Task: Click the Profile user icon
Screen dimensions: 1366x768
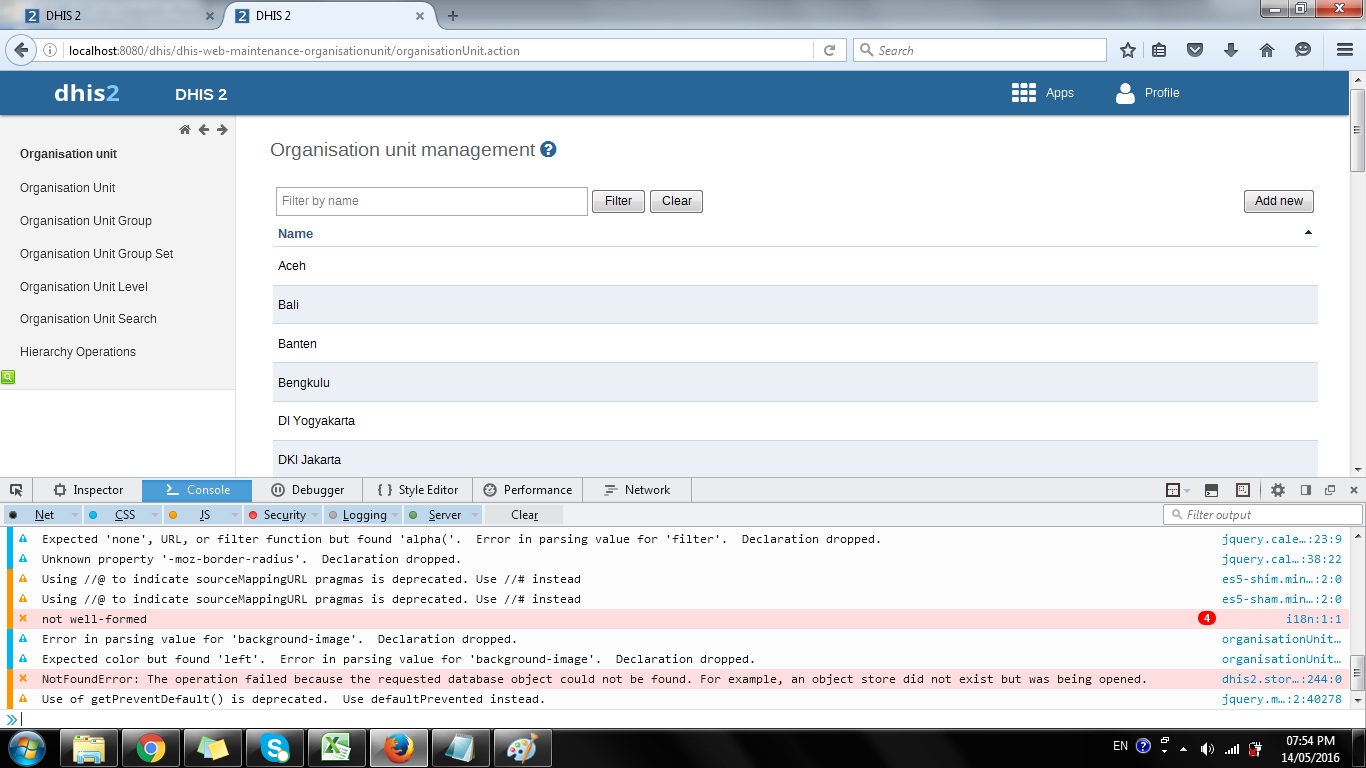Action: 1126,93
